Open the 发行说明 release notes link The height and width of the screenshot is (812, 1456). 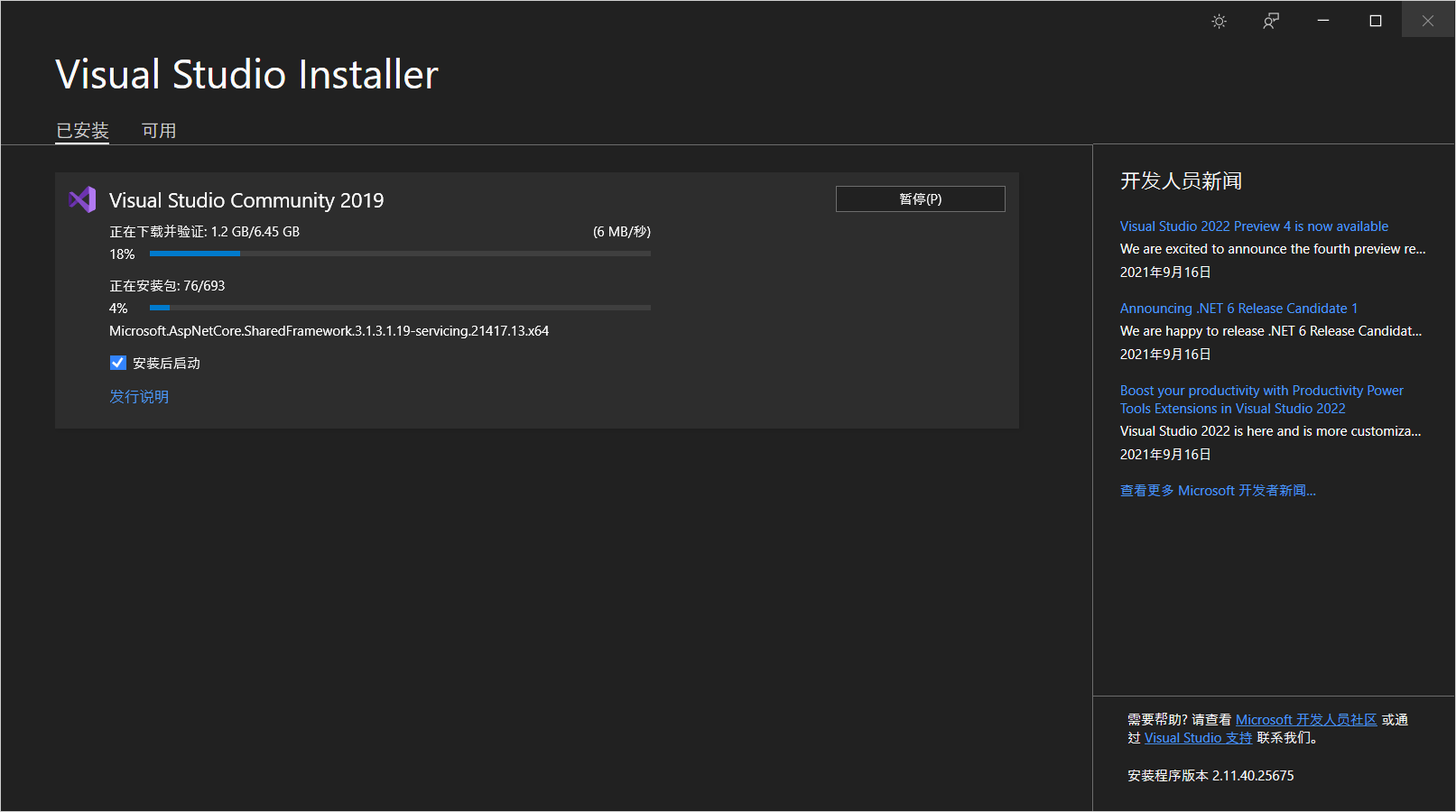(x=139, y=397)
